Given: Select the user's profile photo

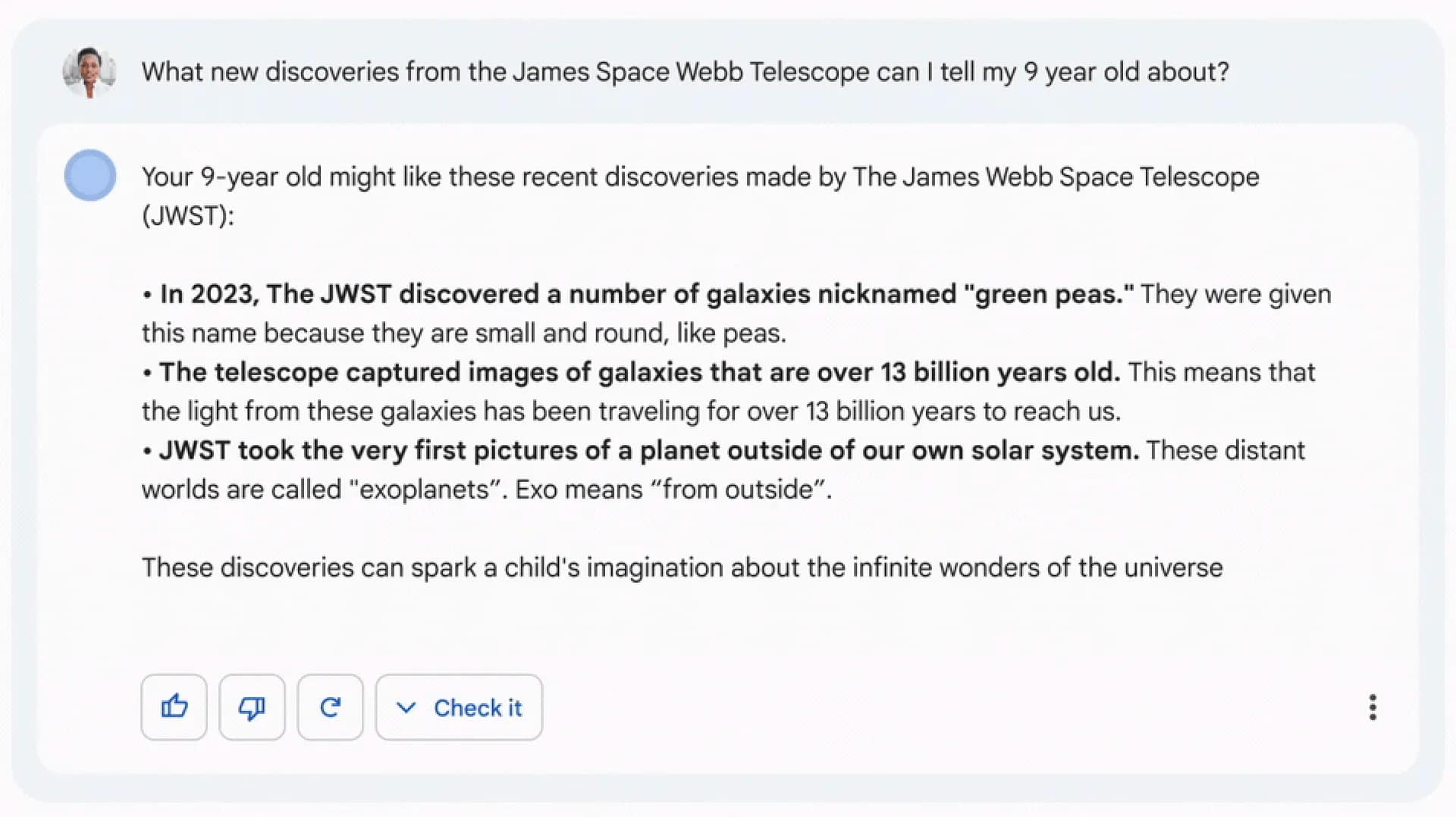Looking at the screenshot, I should point(89,72).
